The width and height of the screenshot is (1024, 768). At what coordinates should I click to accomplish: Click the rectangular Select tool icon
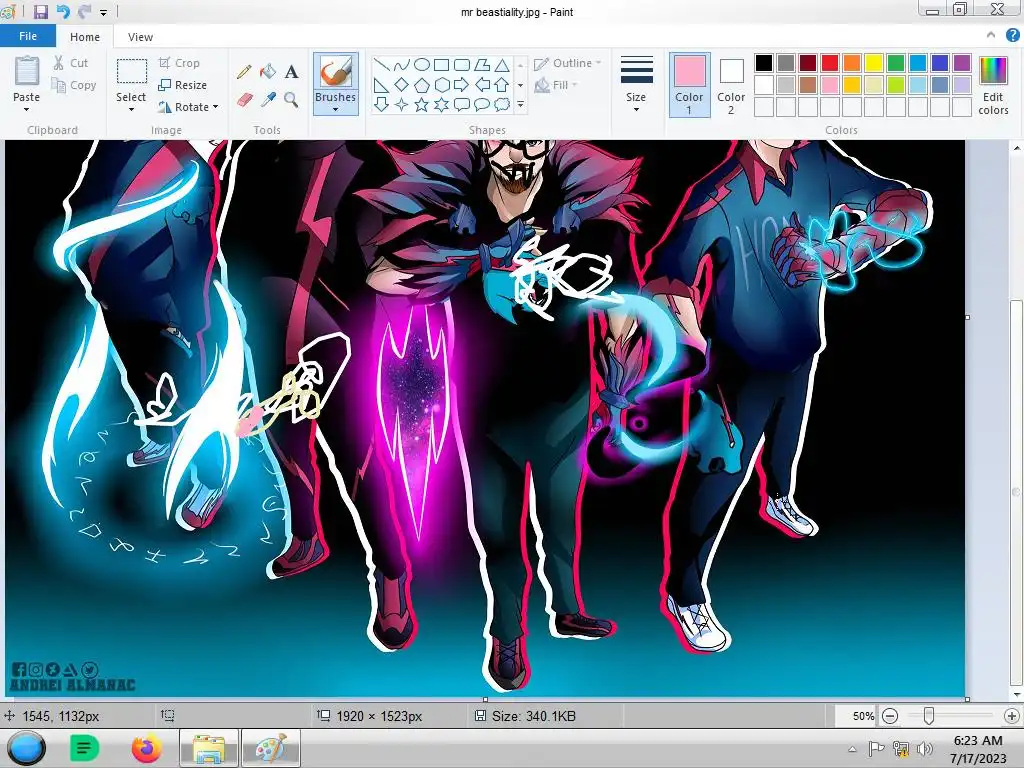[131, 71]
